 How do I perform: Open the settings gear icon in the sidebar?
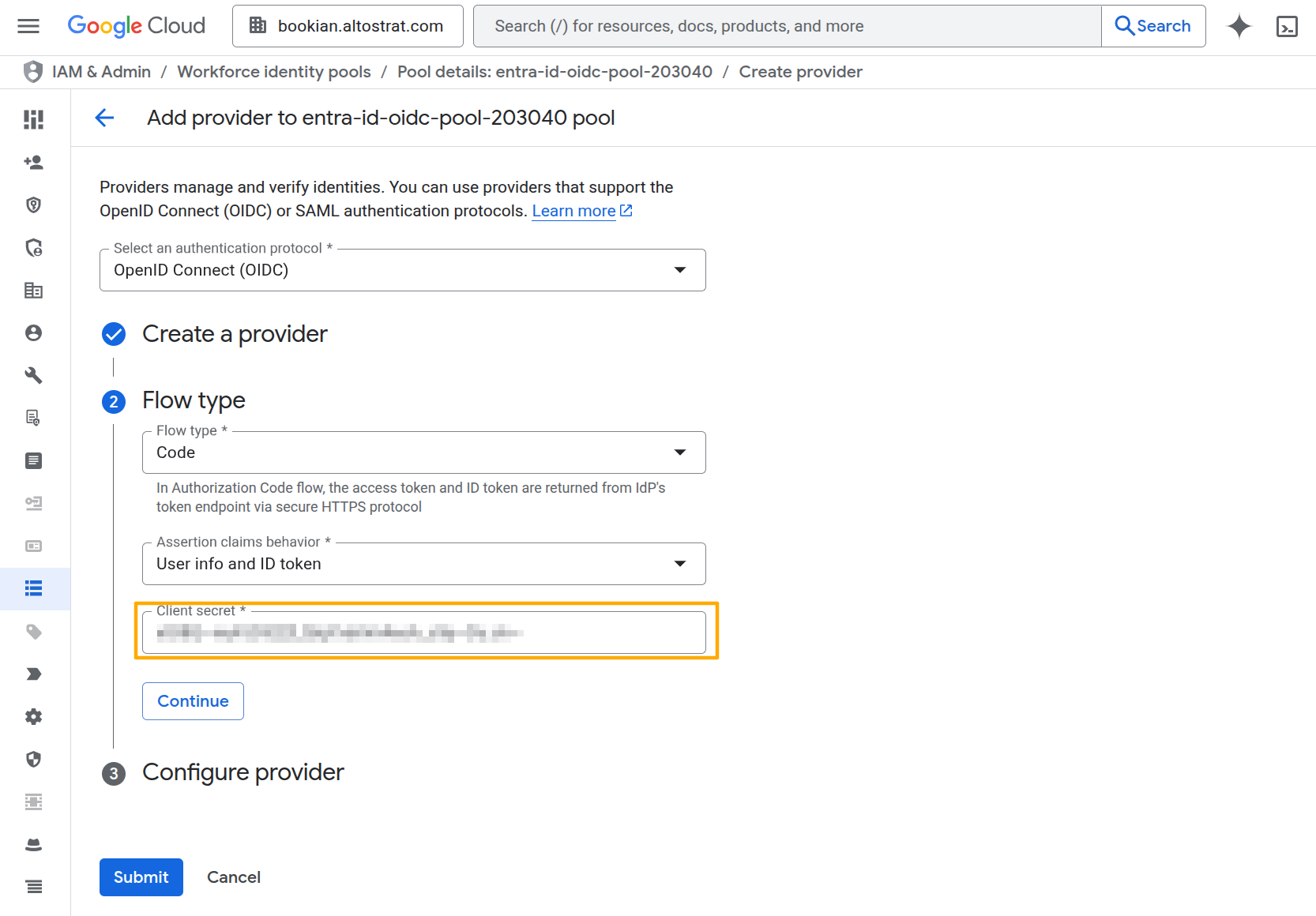tap(33, 716)
